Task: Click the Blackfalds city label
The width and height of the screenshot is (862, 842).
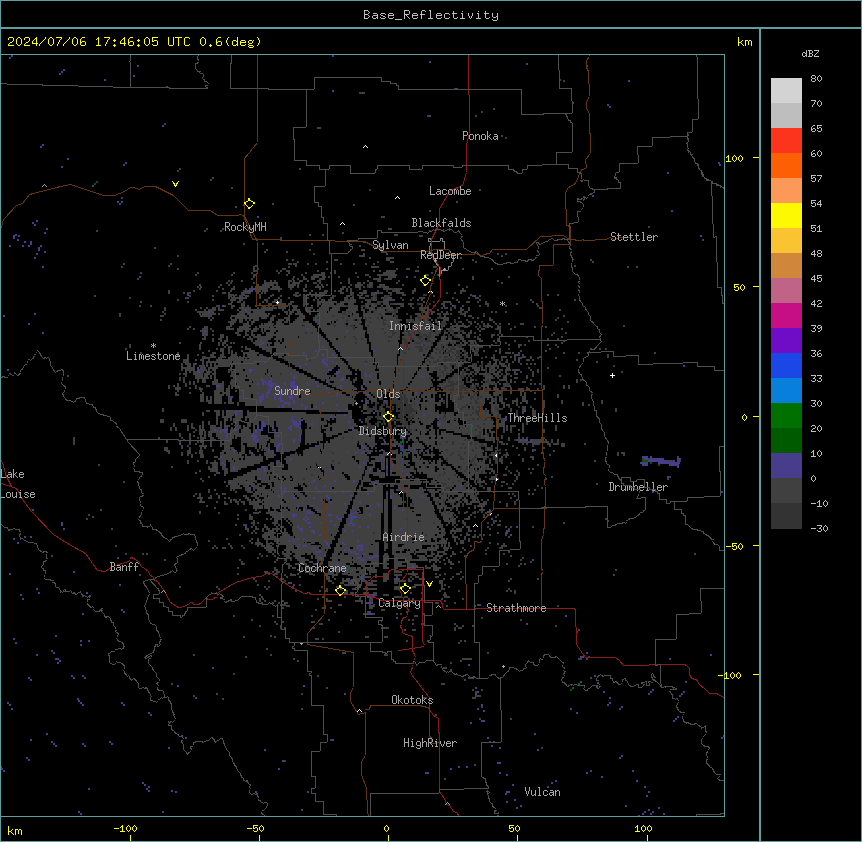Action: (441, 223)
